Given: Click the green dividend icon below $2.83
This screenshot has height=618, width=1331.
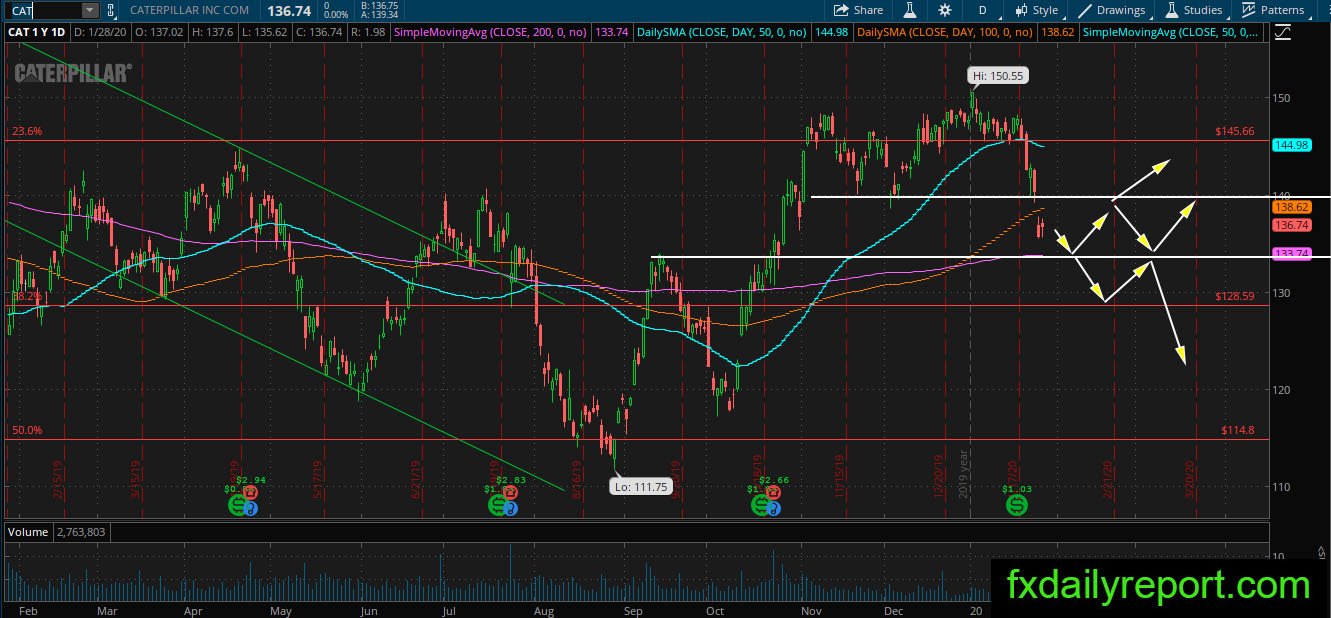Looking at the screenshot, I should click(x=498, y=506).
